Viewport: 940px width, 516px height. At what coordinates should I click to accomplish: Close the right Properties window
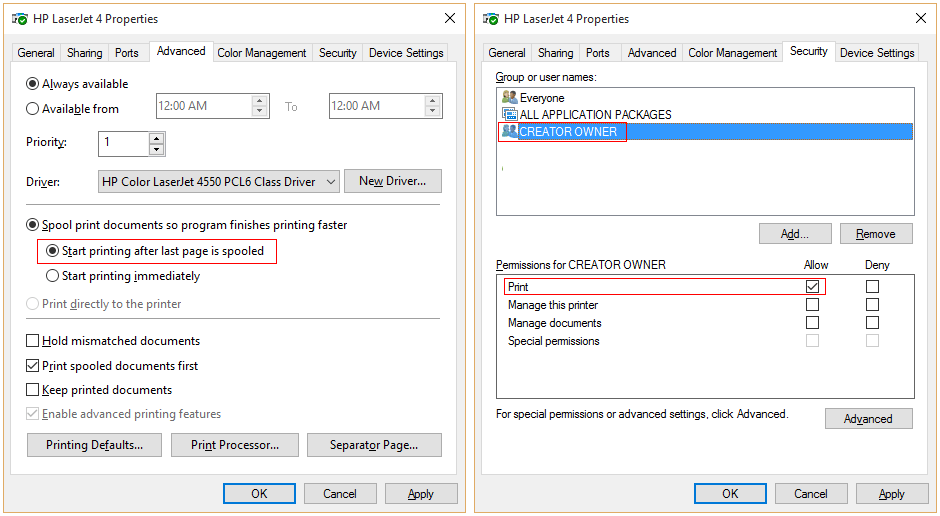tap(921, 19)
